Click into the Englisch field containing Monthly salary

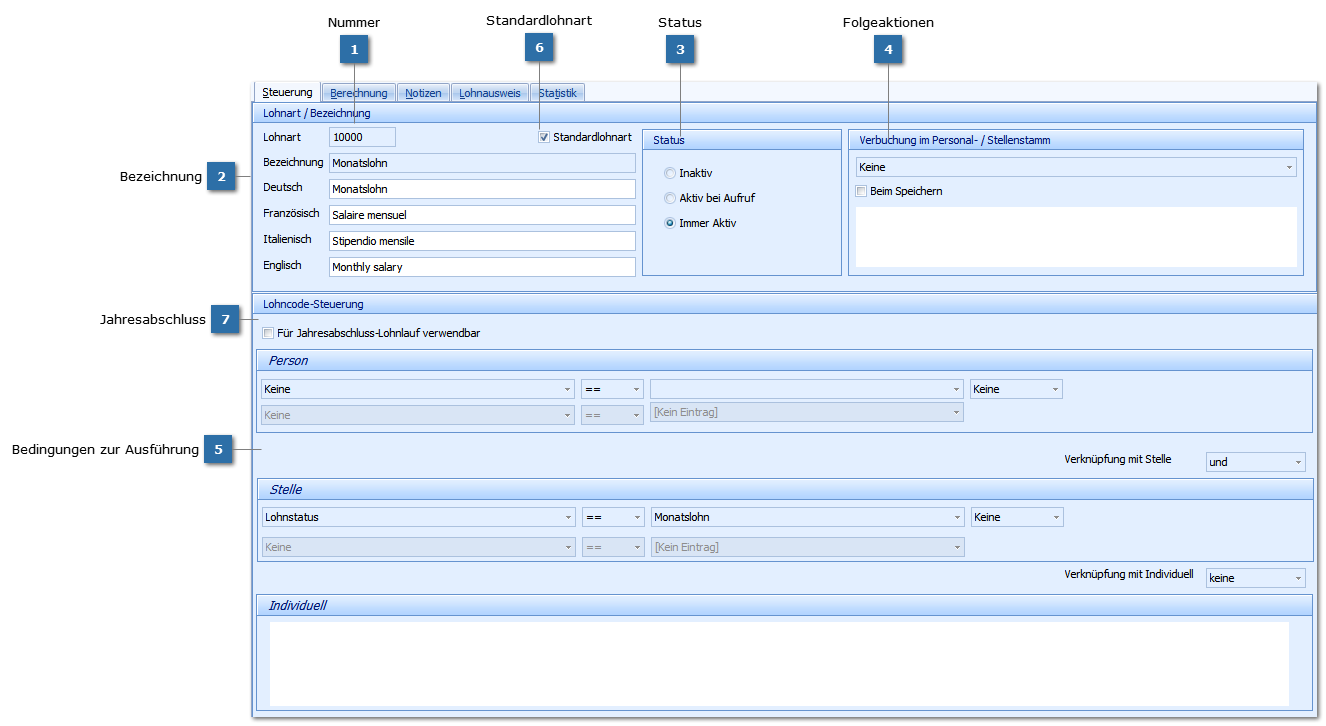pos(482,267)
